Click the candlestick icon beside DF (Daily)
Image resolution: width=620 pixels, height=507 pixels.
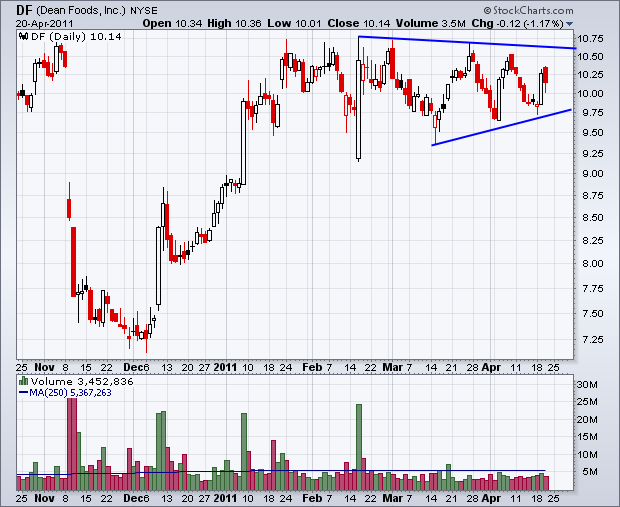24,37
